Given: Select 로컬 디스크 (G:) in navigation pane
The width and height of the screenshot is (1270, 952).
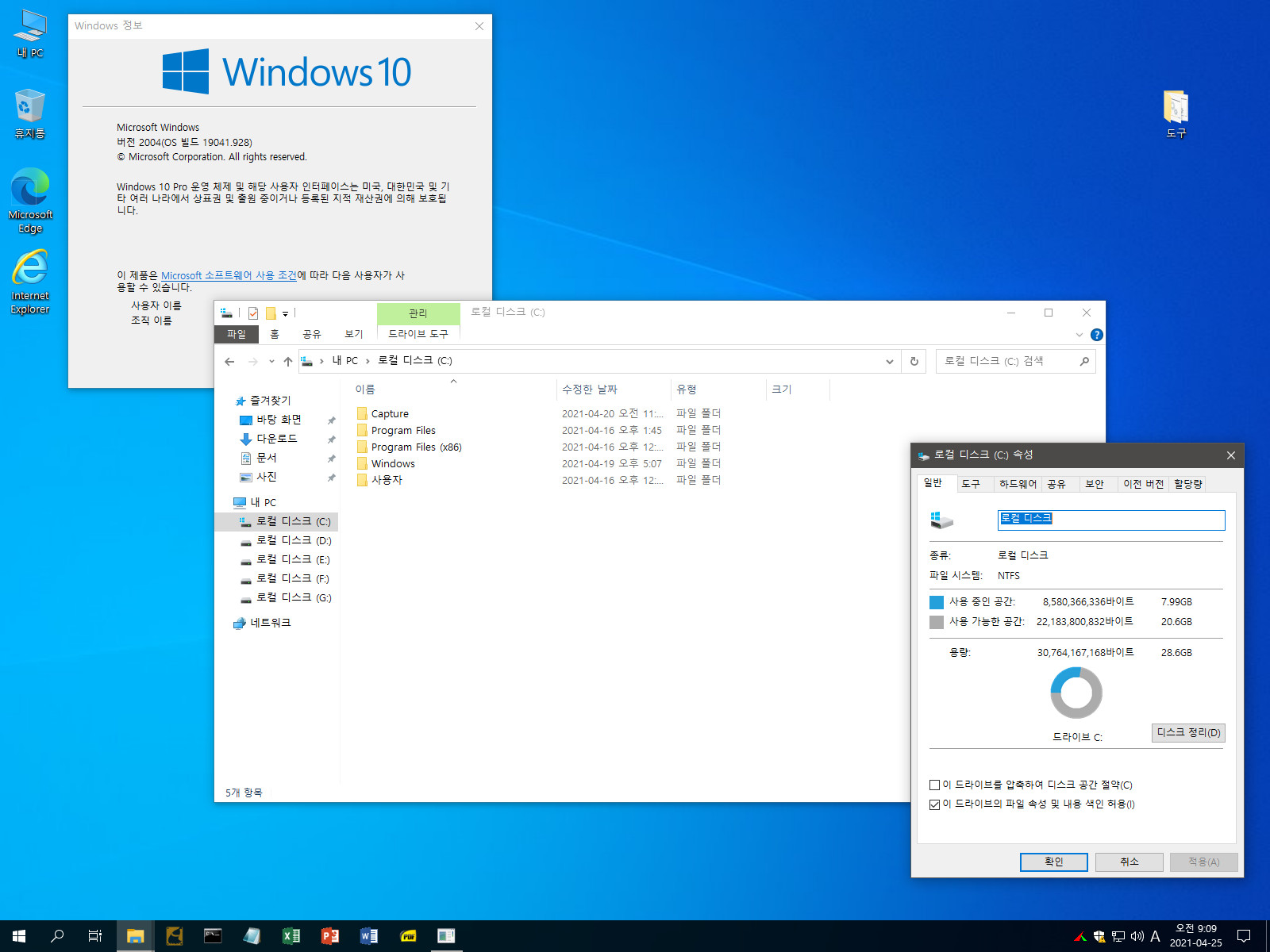Looking at the screenshot, I should [x=286, y=597].
